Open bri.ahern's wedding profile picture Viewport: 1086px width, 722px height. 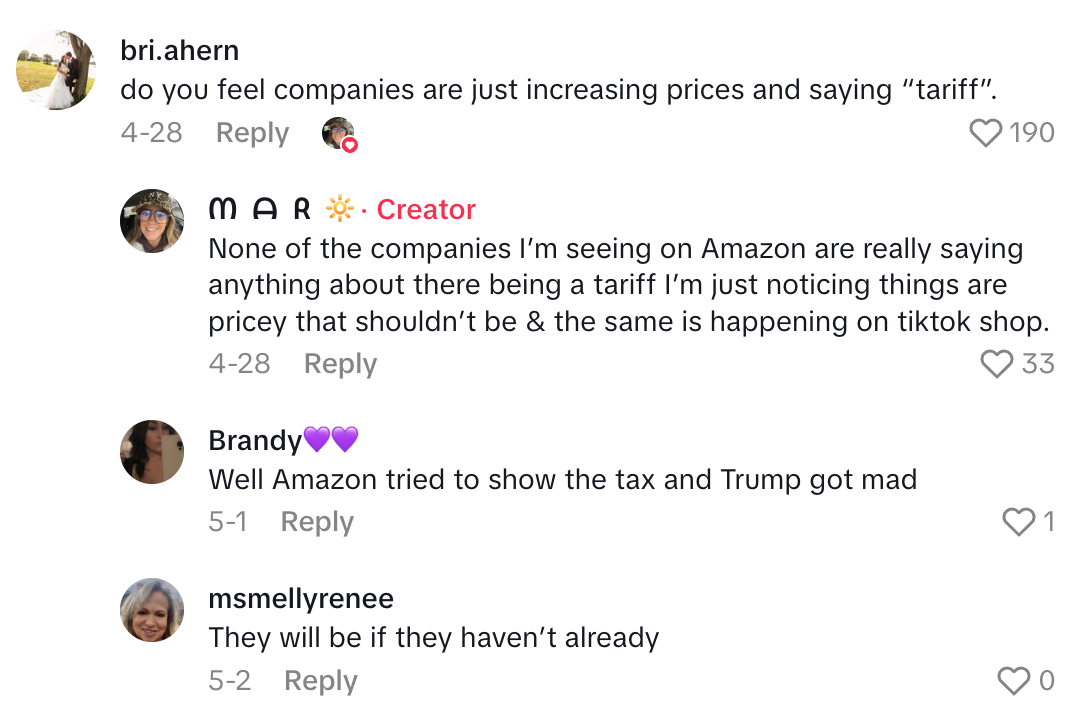56,70
